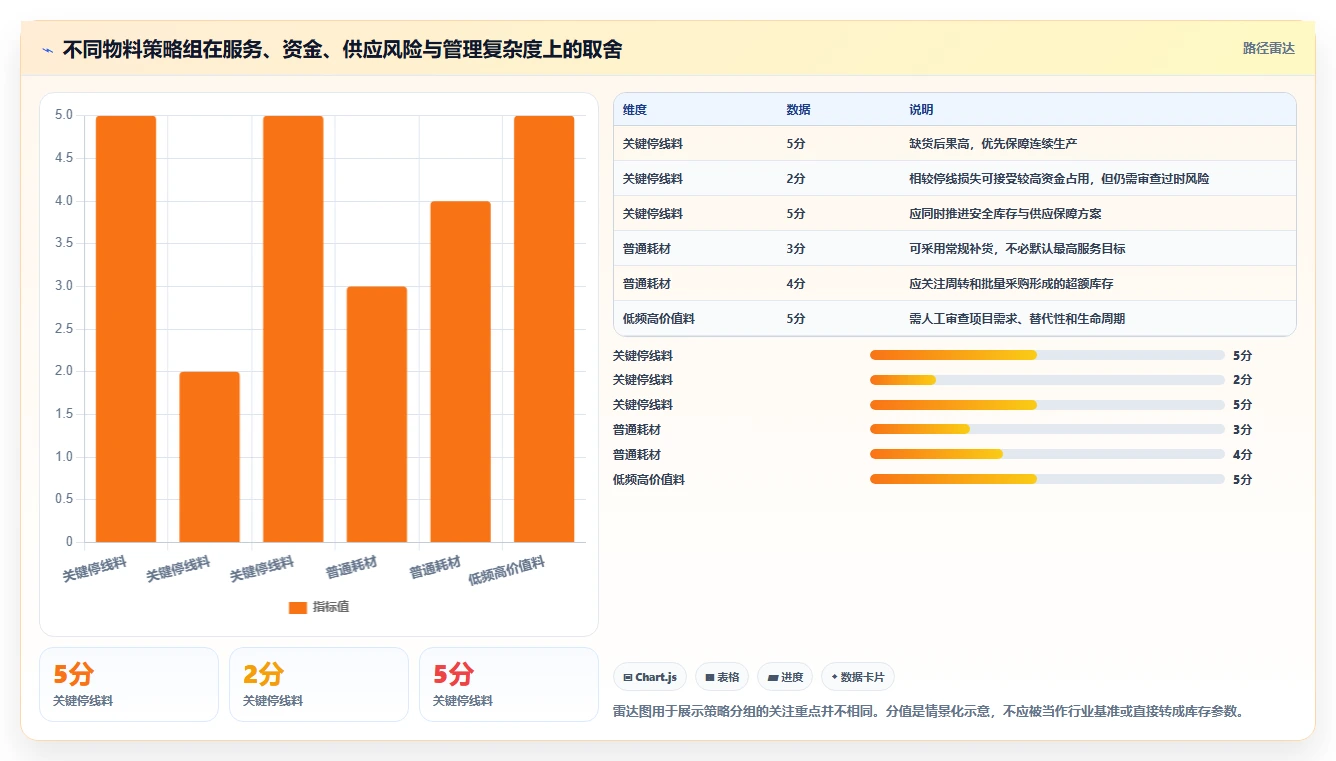The image size is (1336, 761).
Task: Click the footer note starting with 雷达图用于展示
Action: point(928,712)
